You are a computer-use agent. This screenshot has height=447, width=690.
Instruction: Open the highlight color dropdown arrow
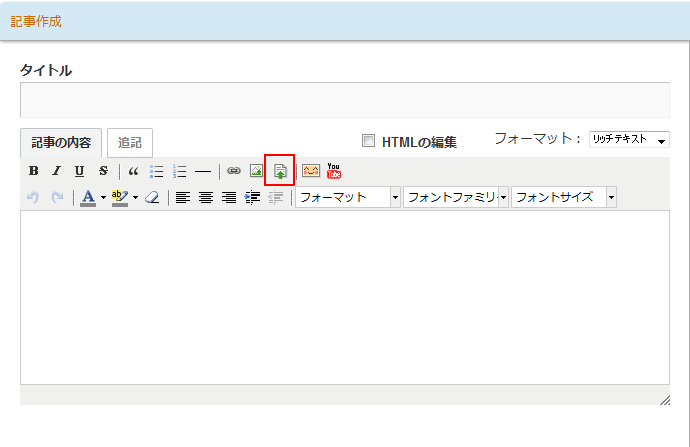[x=136, y=198]
